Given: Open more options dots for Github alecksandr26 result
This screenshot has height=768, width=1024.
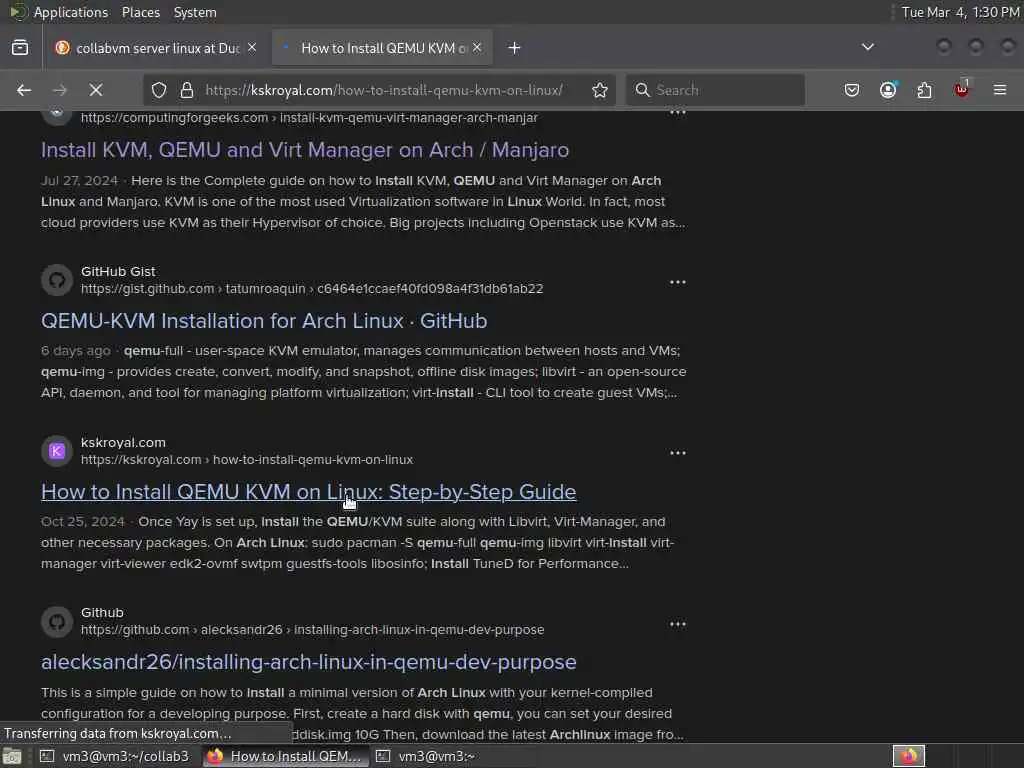Looking at the screenshot, I should pos(678,624).
